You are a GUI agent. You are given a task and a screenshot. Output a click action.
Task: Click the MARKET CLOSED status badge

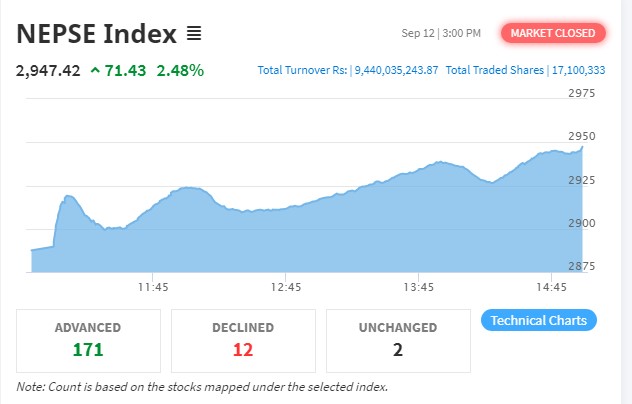click(553, 33)
